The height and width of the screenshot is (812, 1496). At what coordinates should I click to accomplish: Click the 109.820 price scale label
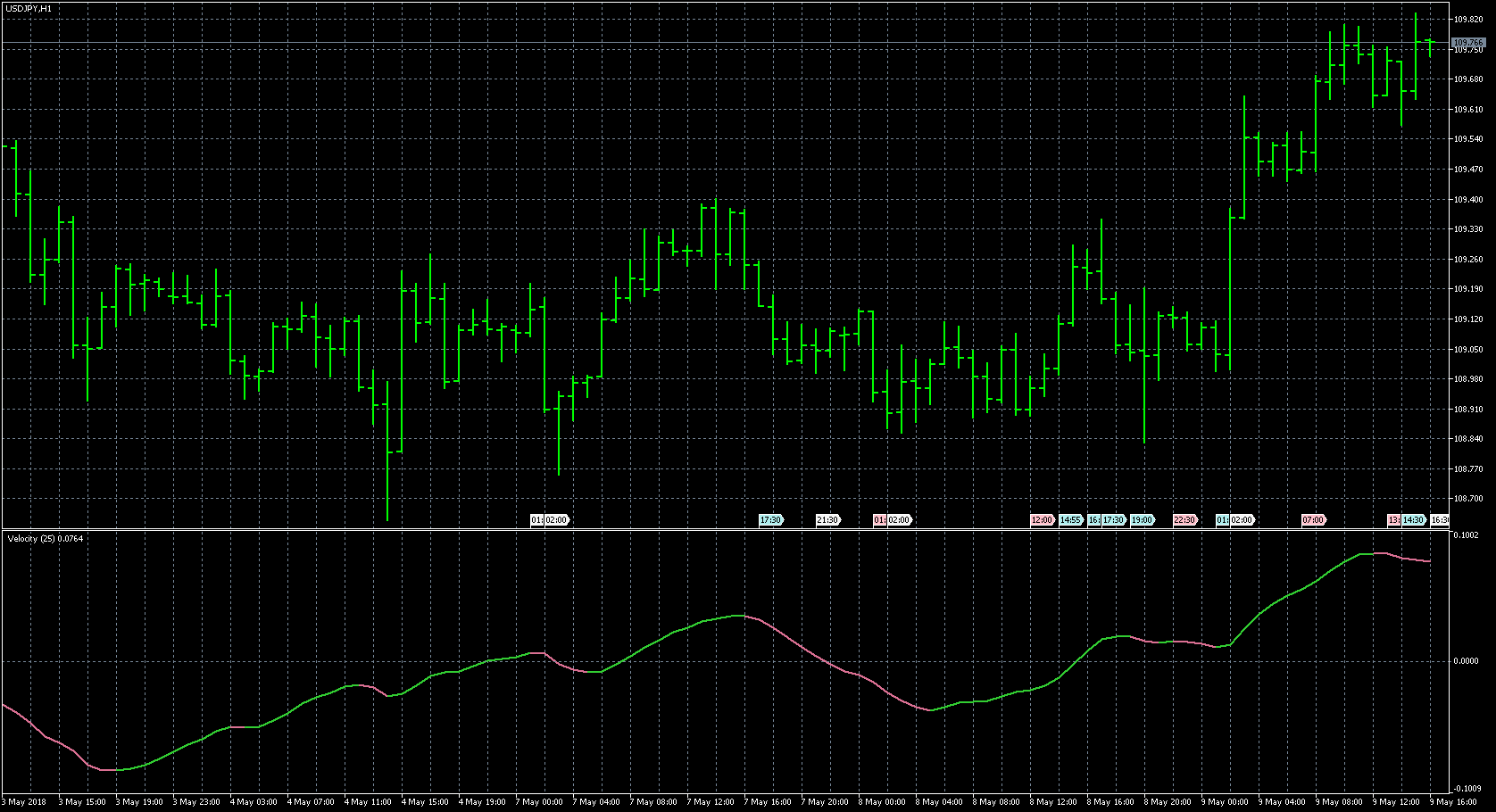pyautogui.click(x=1468, y=20)
